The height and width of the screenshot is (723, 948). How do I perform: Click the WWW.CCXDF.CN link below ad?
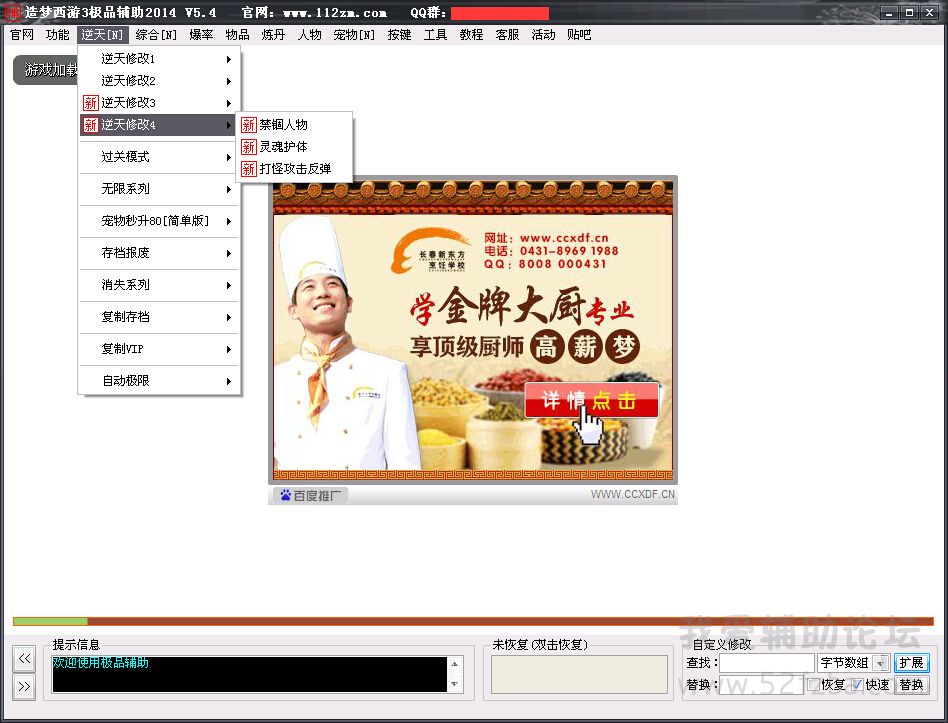632,494
